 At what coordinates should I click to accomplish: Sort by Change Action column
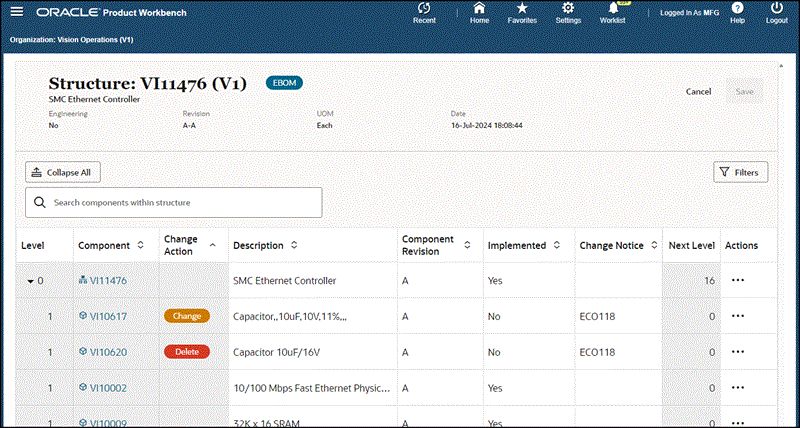[213, 245]
